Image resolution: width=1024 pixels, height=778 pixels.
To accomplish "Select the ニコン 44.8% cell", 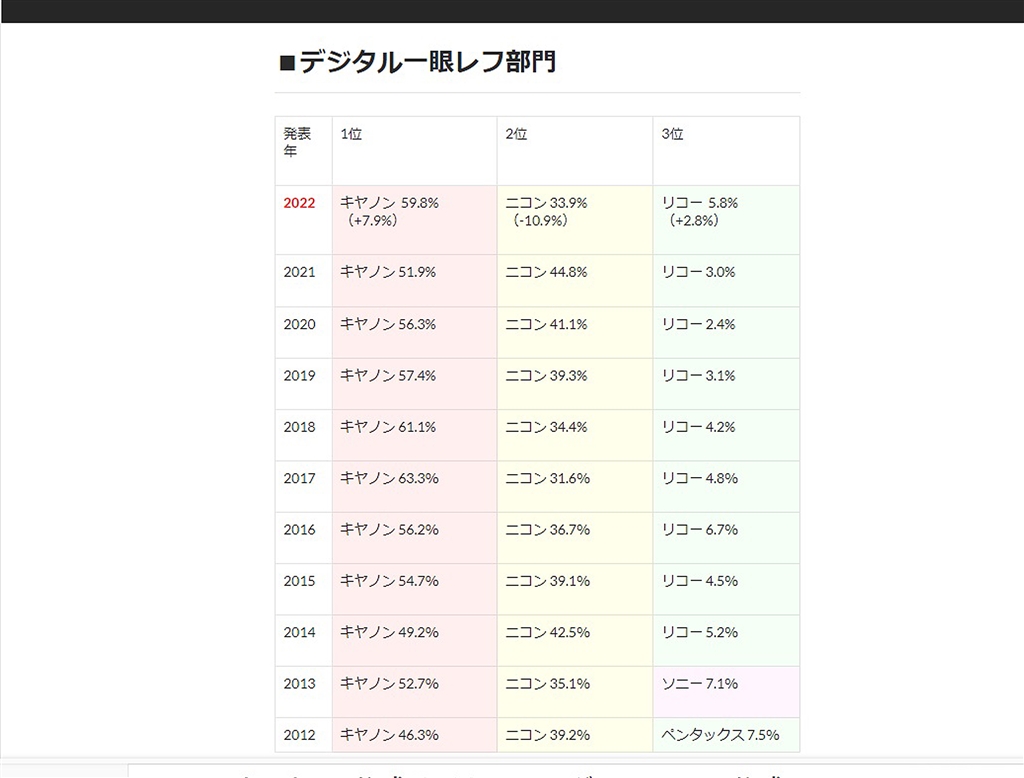I will click(x=546, y=272).
